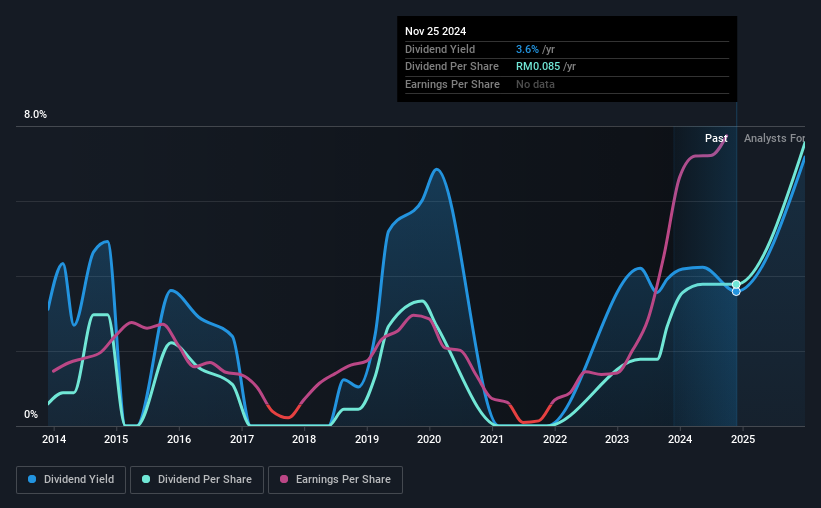Click the 8.0% y-axis label
The image size is (821, 508).
[x=36, y=115]
